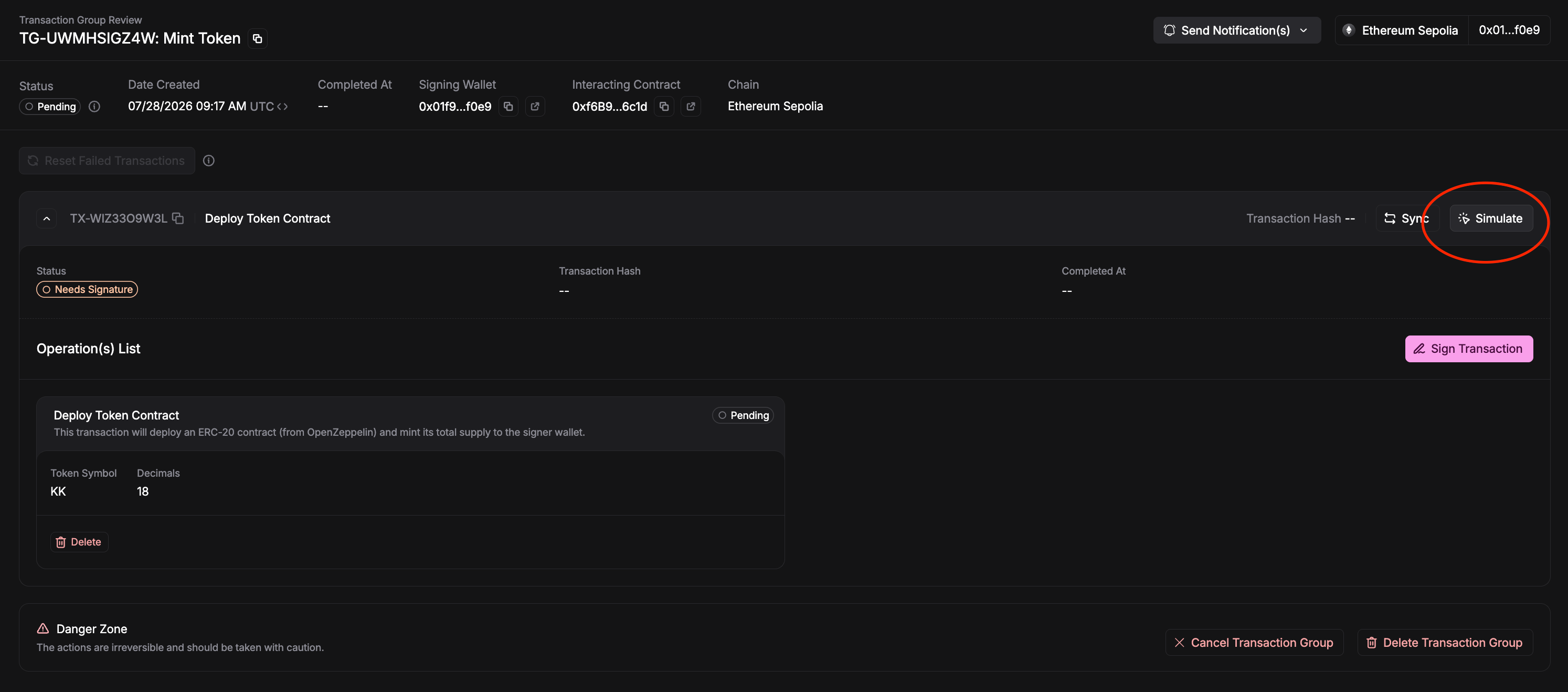The width and height of the screenshot is (1568, 692).
Task: Click Delete Transaction Group
Action: click(x=1445, y=643)
